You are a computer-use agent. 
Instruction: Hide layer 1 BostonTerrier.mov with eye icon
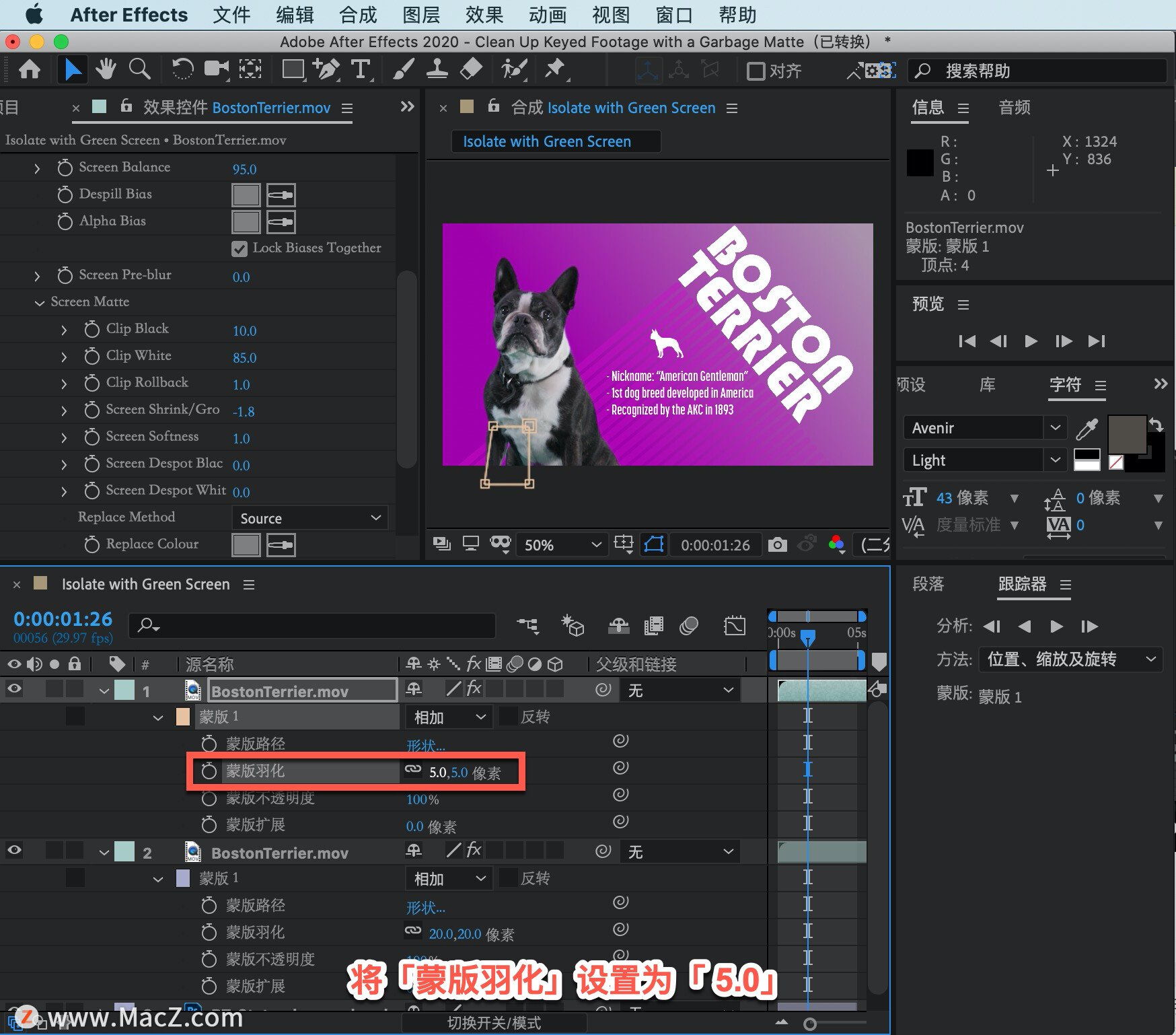click(x=14, y=688)
